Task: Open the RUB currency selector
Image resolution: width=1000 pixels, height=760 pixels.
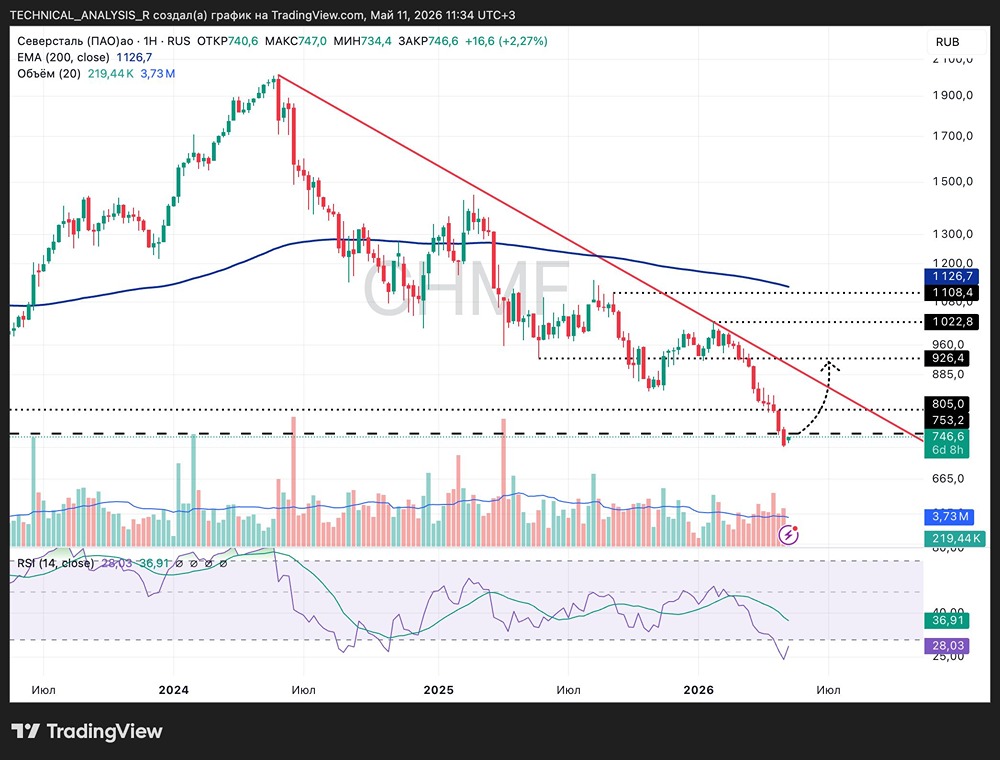Action: 948,42
